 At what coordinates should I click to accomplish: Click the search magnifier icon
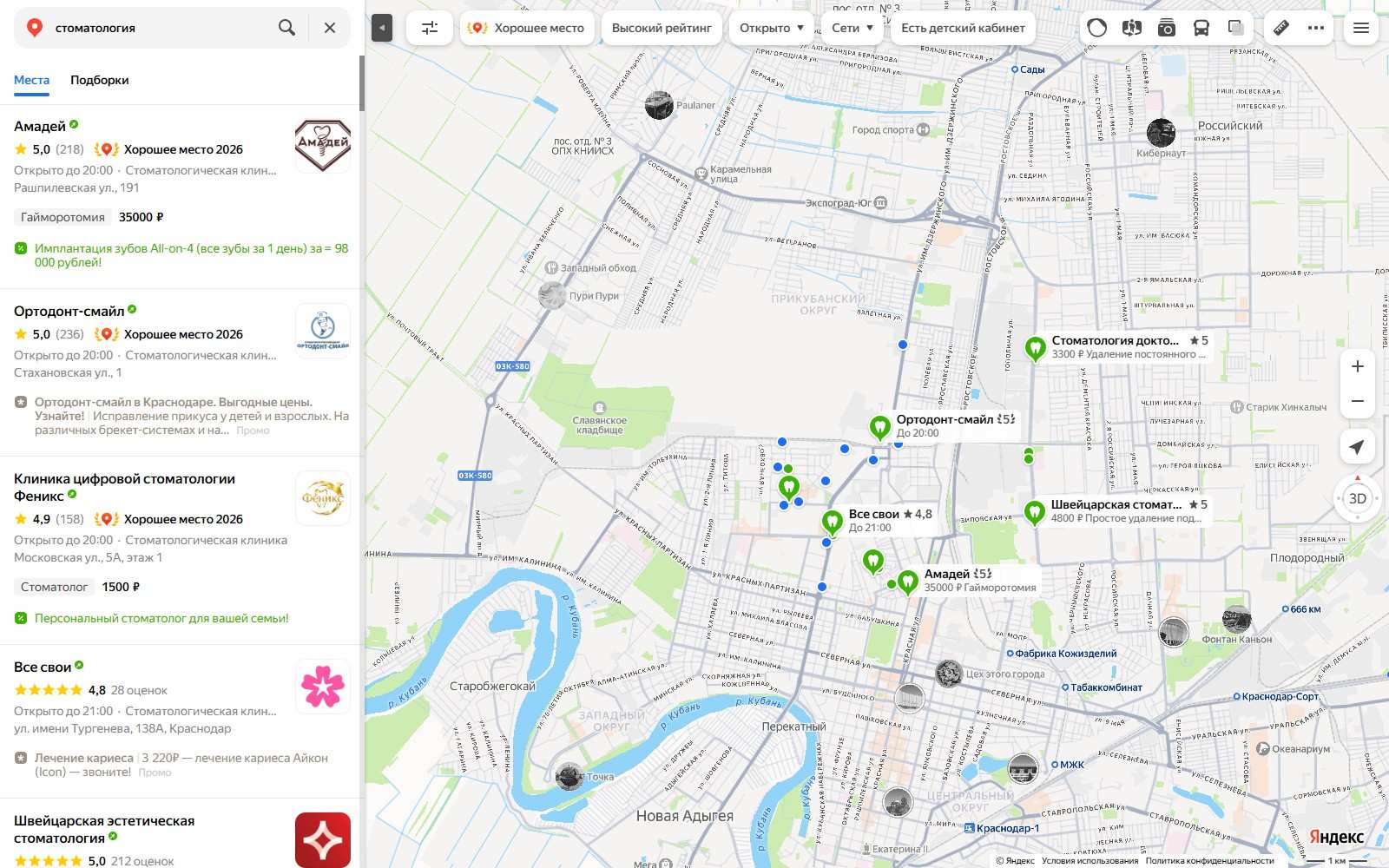[286, 28]
